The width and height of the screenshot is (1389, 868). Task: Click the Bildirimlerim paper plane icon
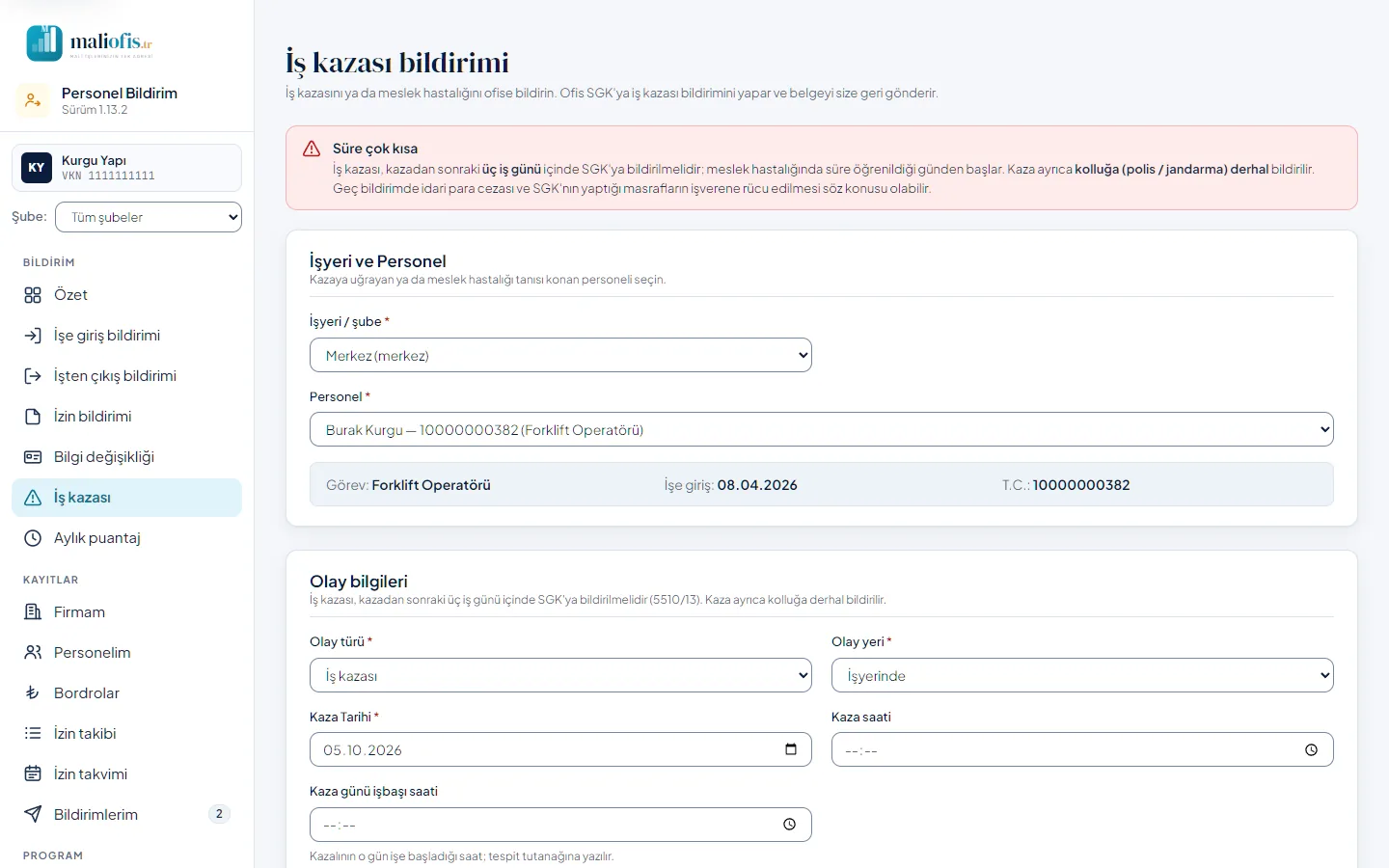tap(33, 815)
